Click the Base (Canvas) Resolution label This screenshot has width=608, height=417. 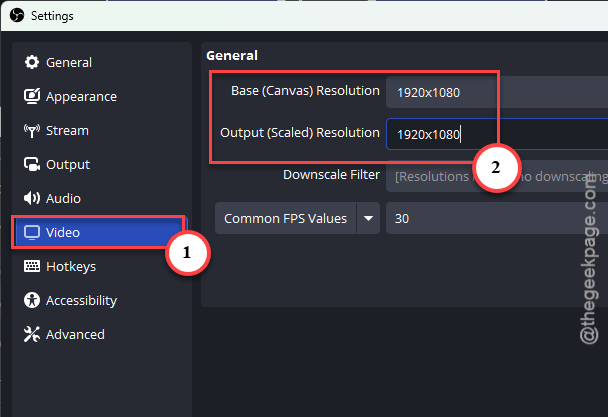(305, 91)
